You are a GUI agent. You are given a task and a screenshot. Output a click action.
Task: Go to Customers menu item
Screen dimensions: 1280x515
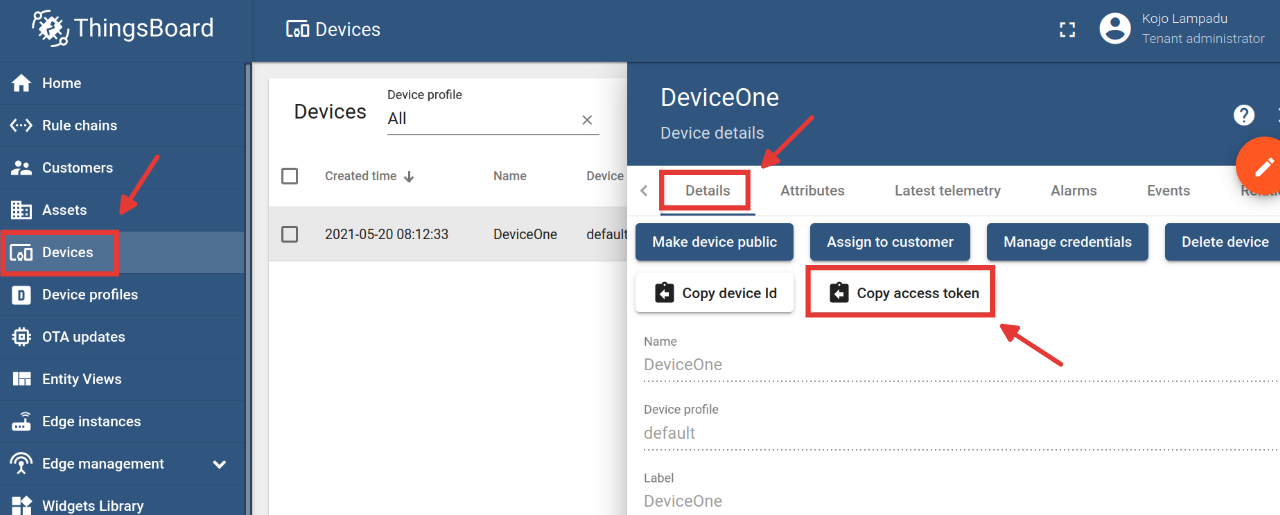tap(122, 168)
